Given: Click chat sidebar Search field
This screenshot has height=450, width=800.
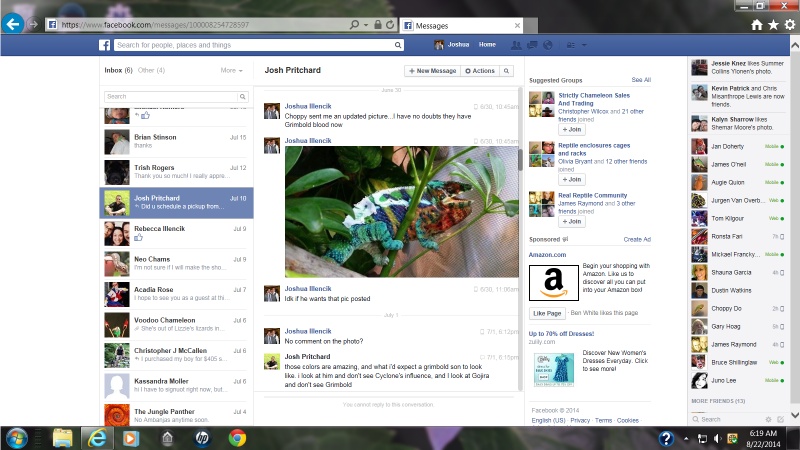Looking at the screenshot, I should click(727, 419).
